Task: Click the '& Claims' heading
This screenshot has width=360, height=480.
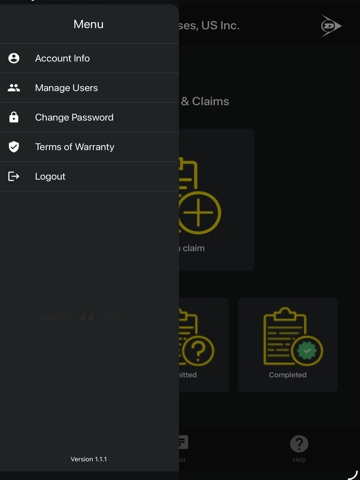Action: [205, 101]
